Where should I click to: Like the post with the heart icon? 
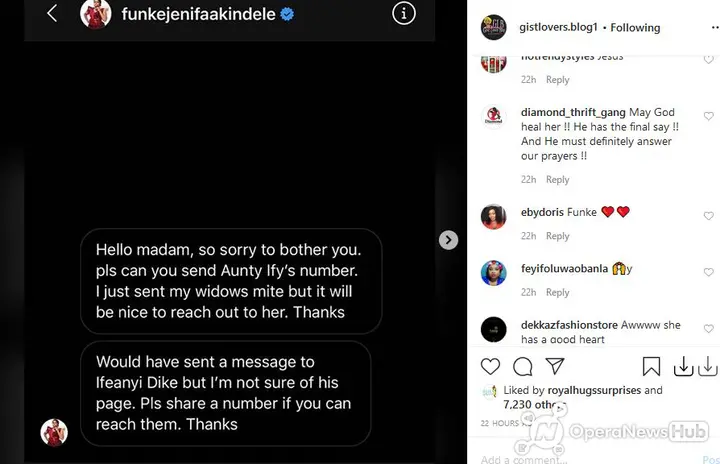point(490,366)
